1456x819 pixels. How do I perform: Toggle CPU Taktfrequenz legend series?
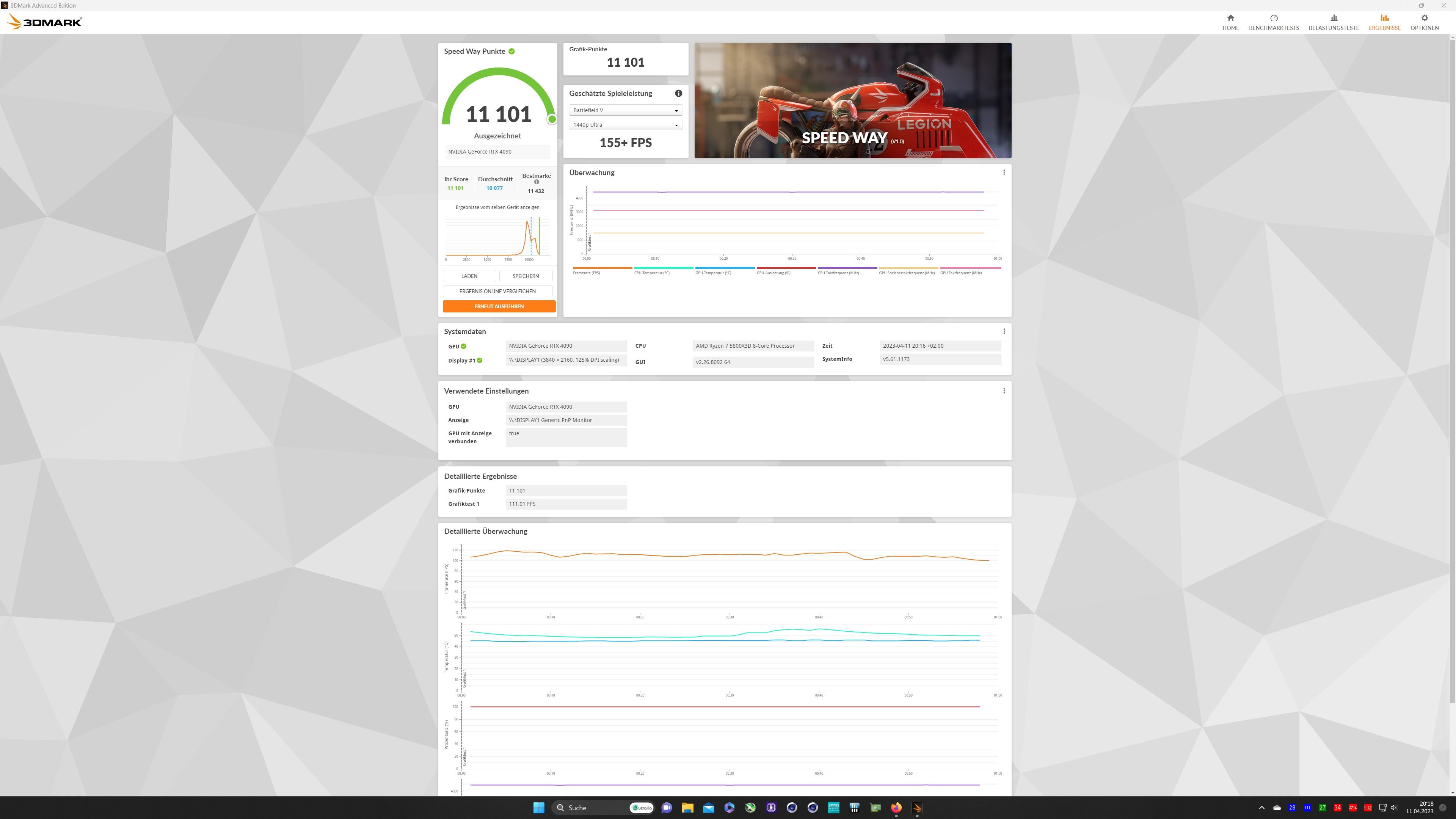tap(838, 273)
